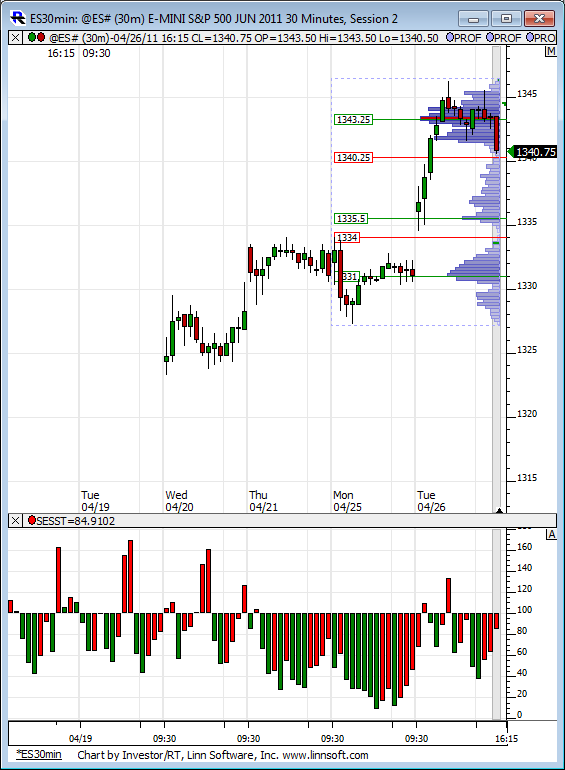Screen dimensions: 565x770
Task: Click the Investor/RT app icon in title bar
Action: click(18, 18)
